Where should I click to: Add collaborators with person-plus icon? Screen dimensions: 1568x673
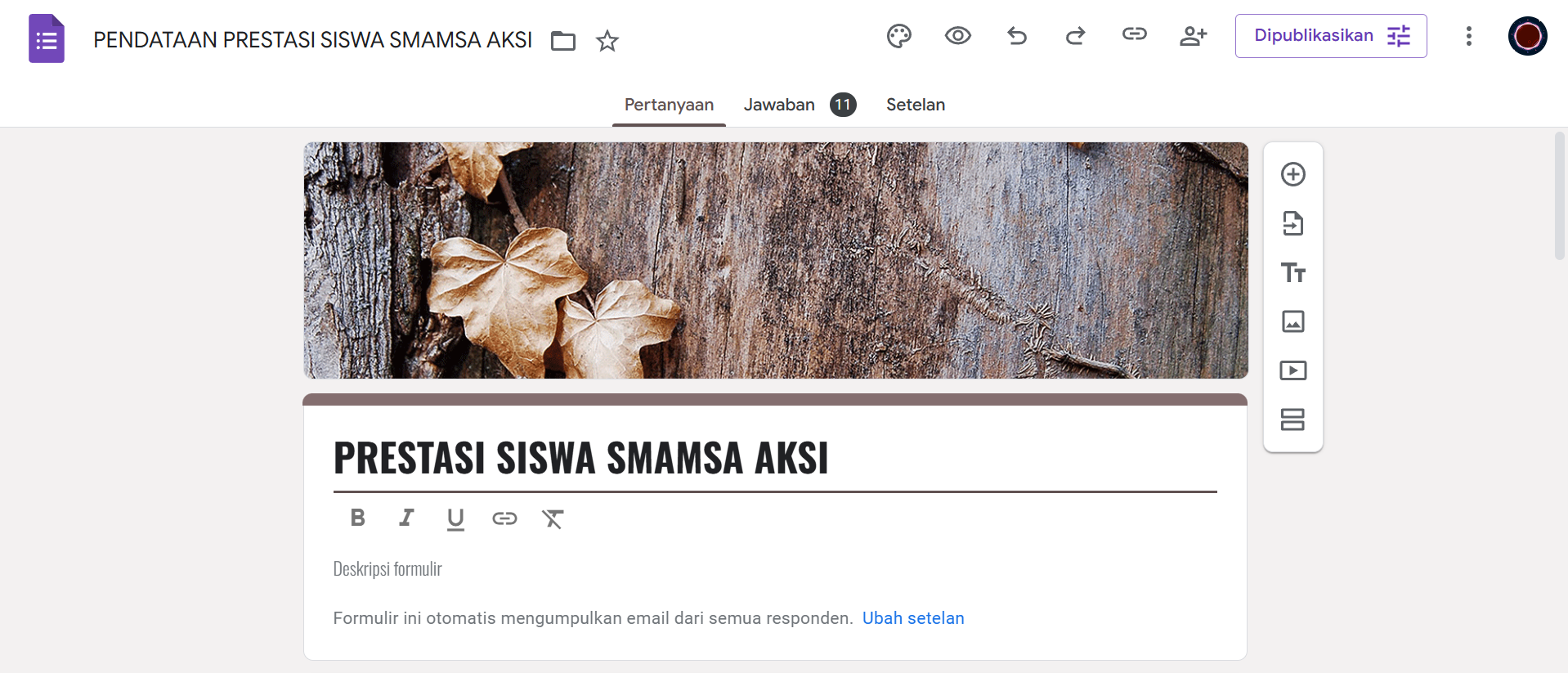click(1193, 36)
